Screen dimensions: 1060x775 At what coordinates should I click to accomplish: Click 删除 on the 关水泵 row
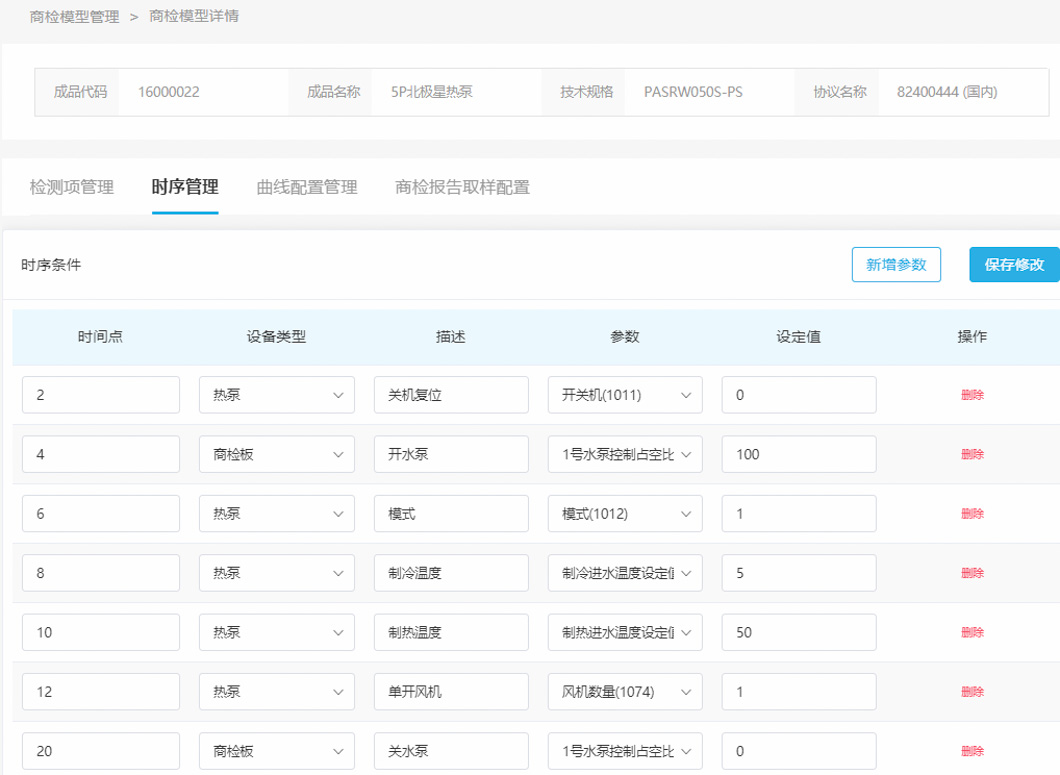click(x=971, y=750)
